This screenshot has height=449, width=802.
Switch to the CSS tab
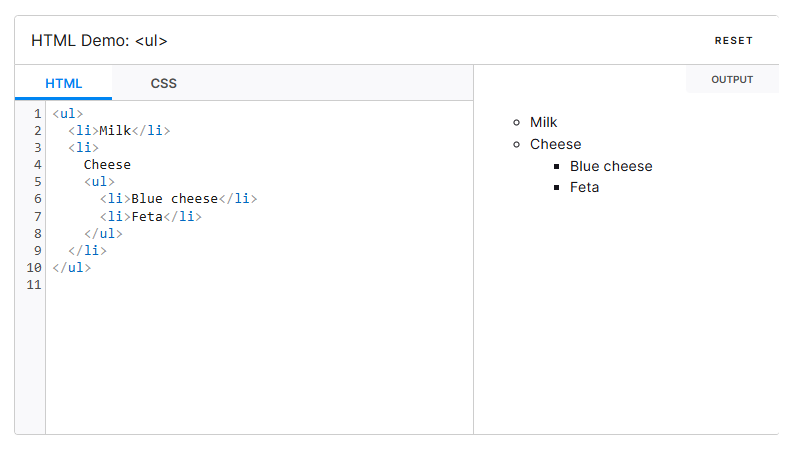[x=164, y=83]
